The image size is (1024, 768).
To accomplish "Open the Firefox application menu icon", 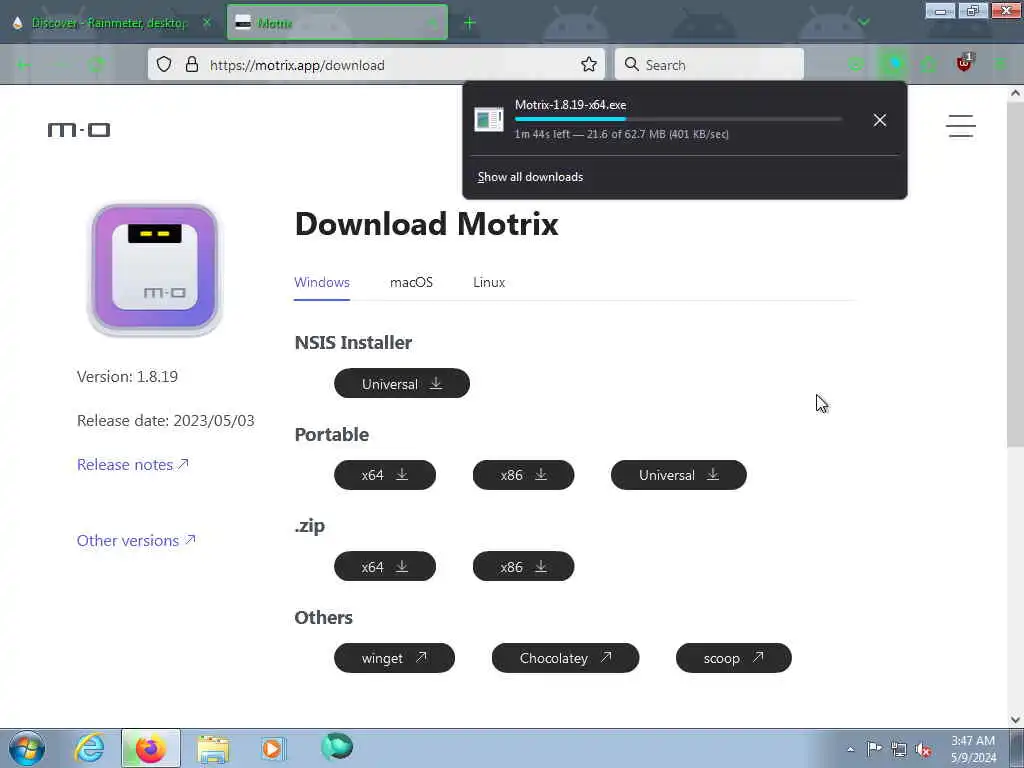I will (x=999, y=65).
